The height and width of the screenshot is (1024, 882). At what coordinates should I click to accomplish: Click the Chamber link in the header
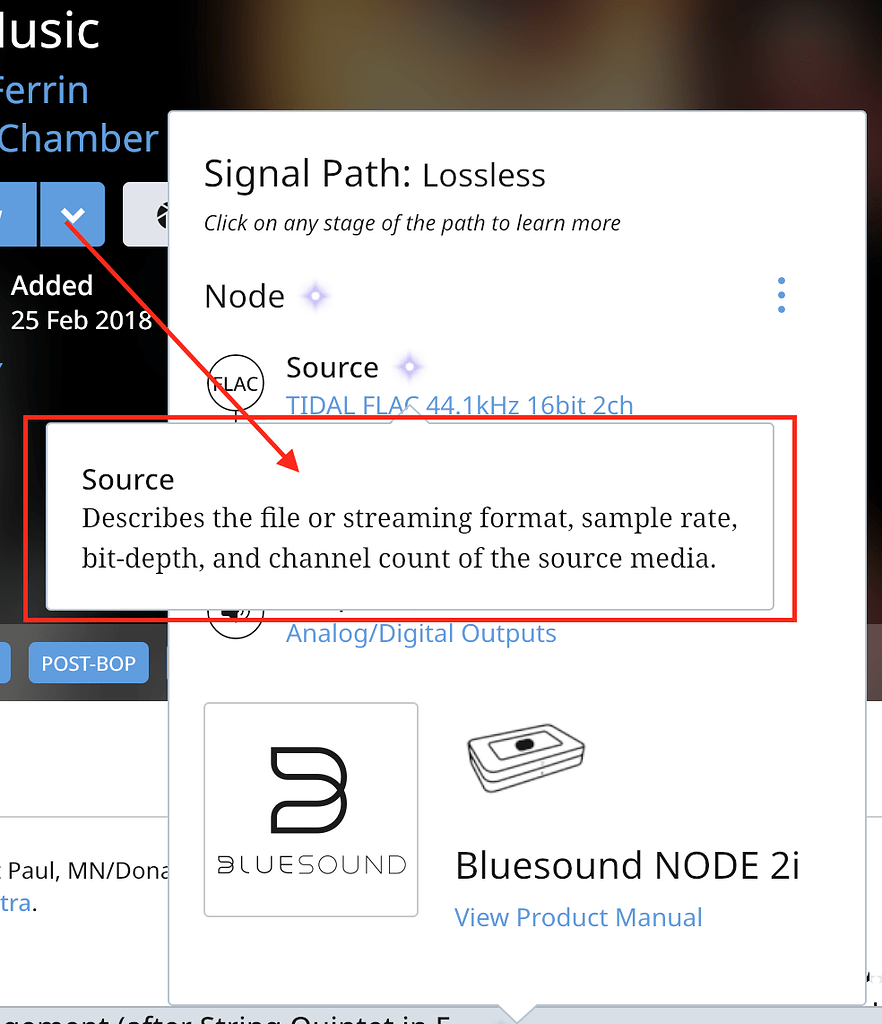click(x=79, y=138)
